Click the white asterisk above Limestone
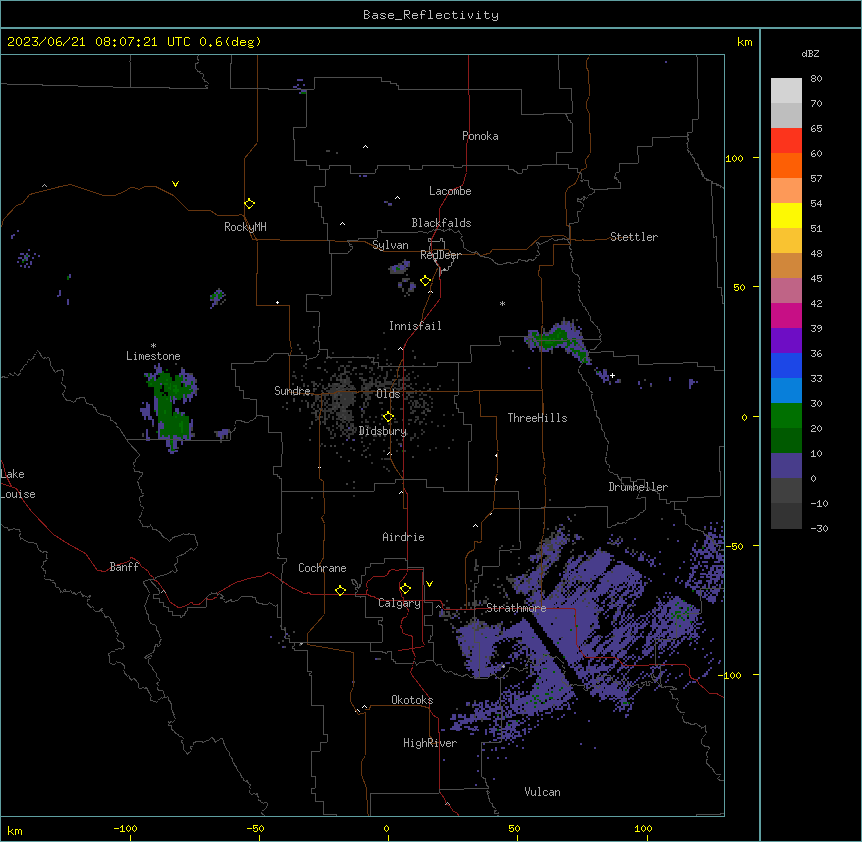The width and height of the screenshot is (862, 842). (x=153, y=346)
